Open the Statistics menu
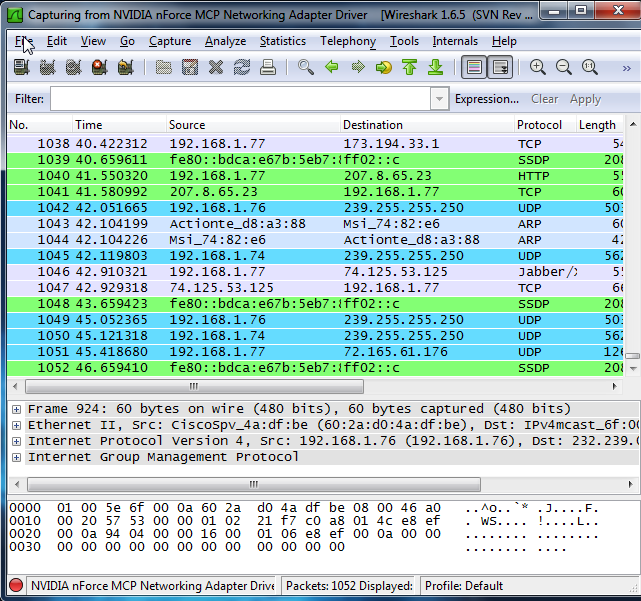The image size is (641, 601). point(283,41)
